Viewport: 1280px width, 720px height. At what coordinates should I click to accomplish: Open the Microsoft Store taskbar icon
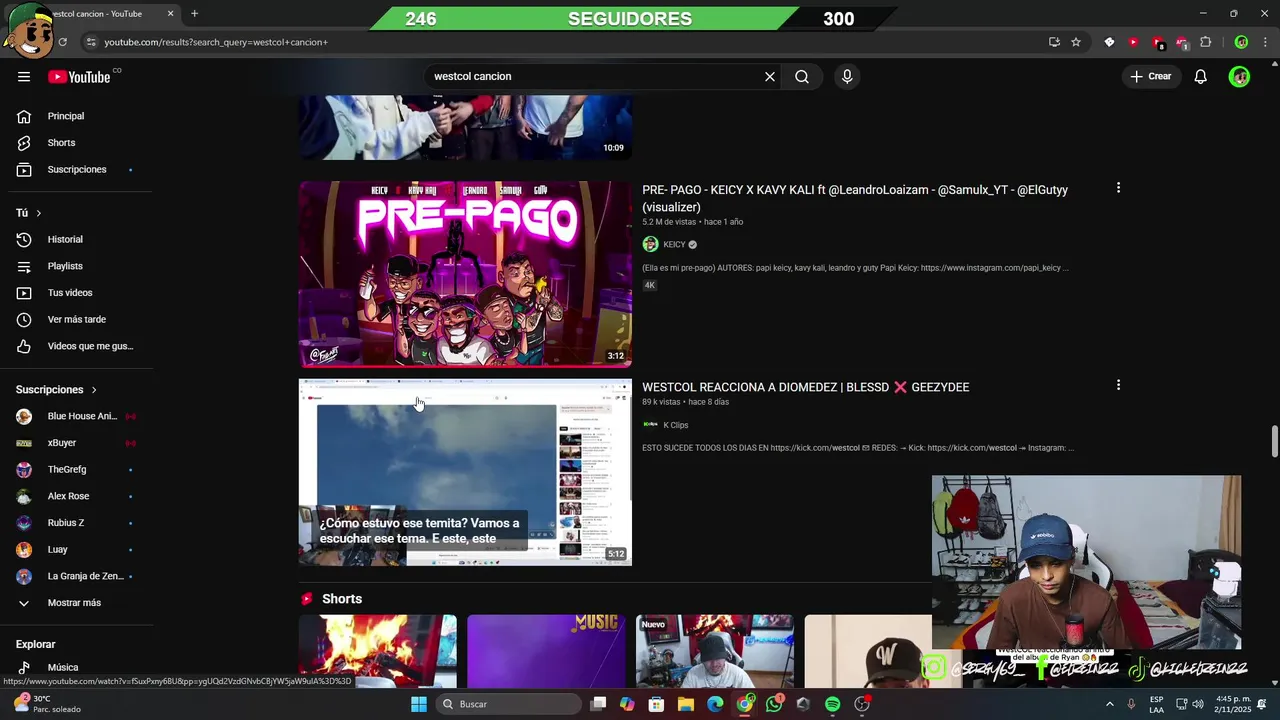pyautogui.click(x=656, y=704)
